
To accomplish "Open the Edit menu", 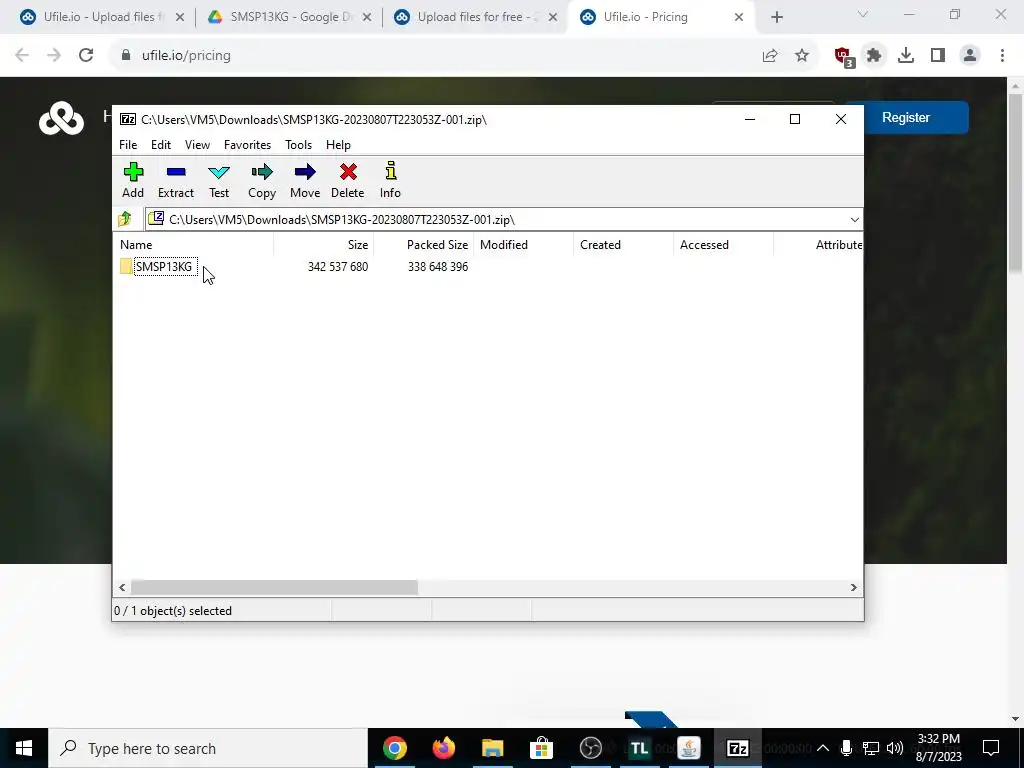I will (161, 145).
